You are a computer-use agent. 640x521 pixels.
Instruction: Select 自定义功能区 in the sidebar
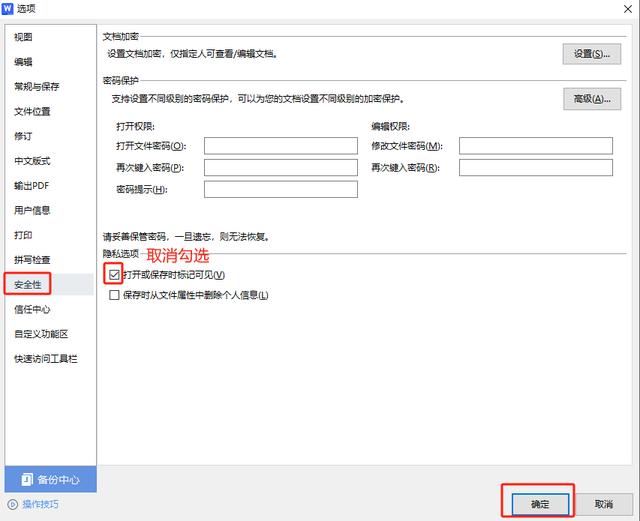(41, 334)
